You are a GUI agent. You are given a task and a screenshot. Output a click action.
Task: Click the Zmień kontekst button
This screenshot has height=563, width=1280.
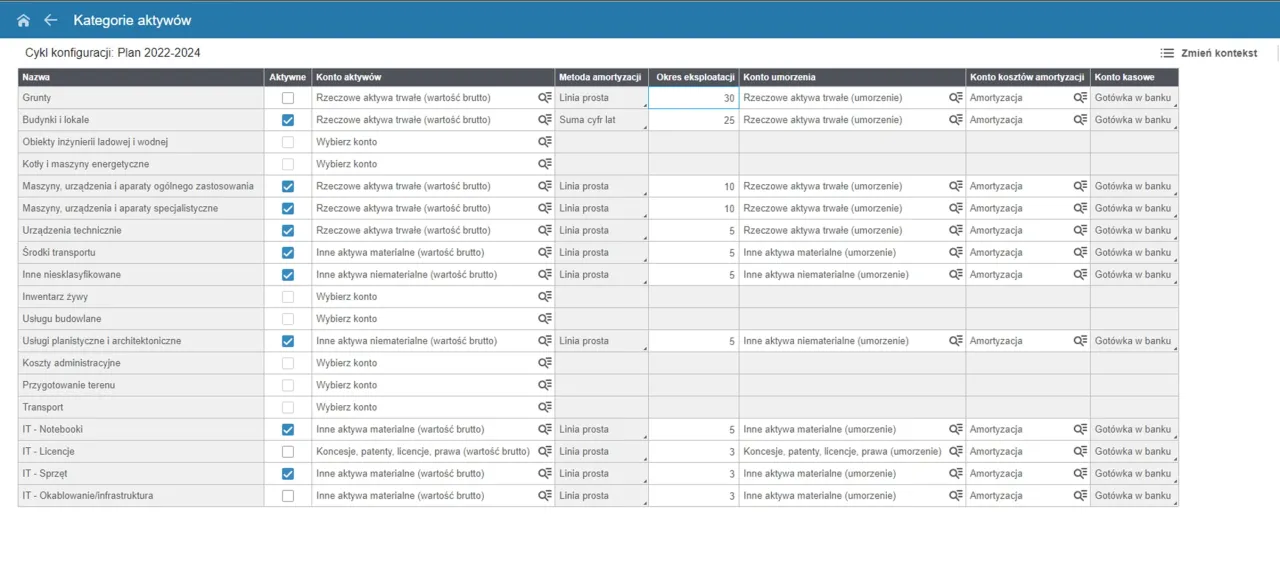(x=1209, y=53)
